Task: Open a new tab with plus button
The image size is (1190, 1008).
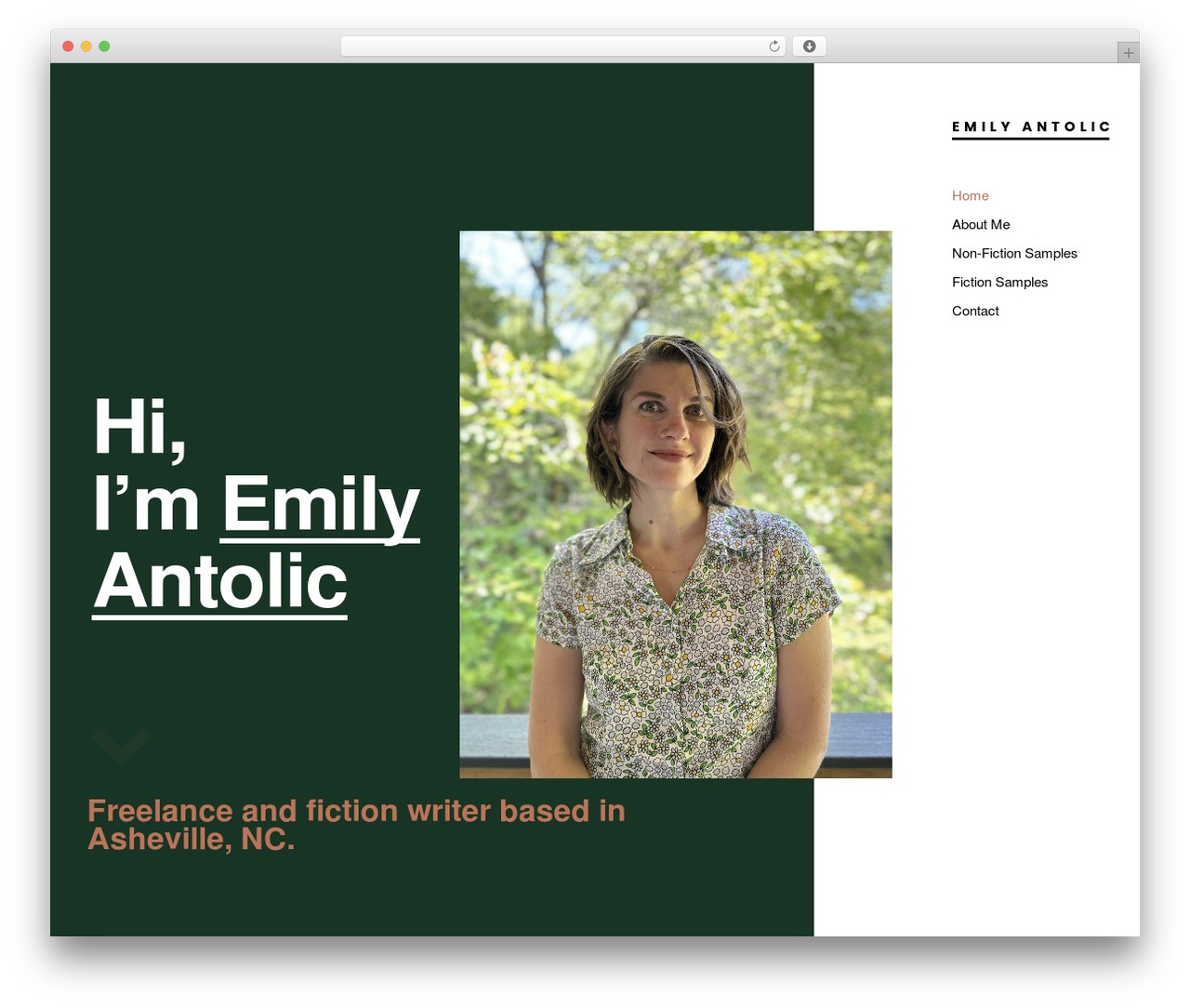Action: pos(1128,53)
